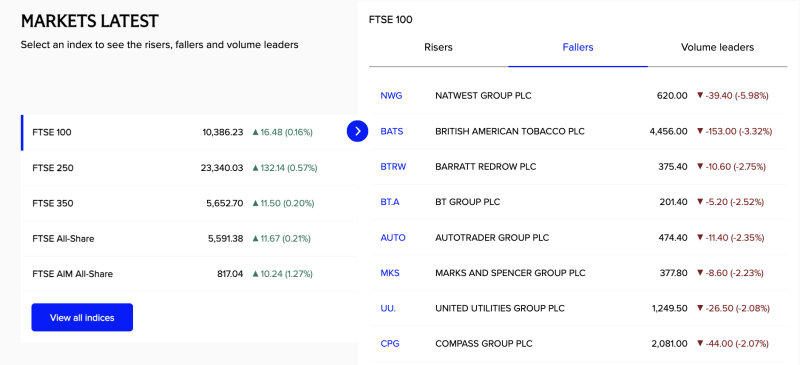Viewport: 800px width, 365px height.
Task: Click BARRATT REDROW PLC name
Action: [x=486, y=166]
